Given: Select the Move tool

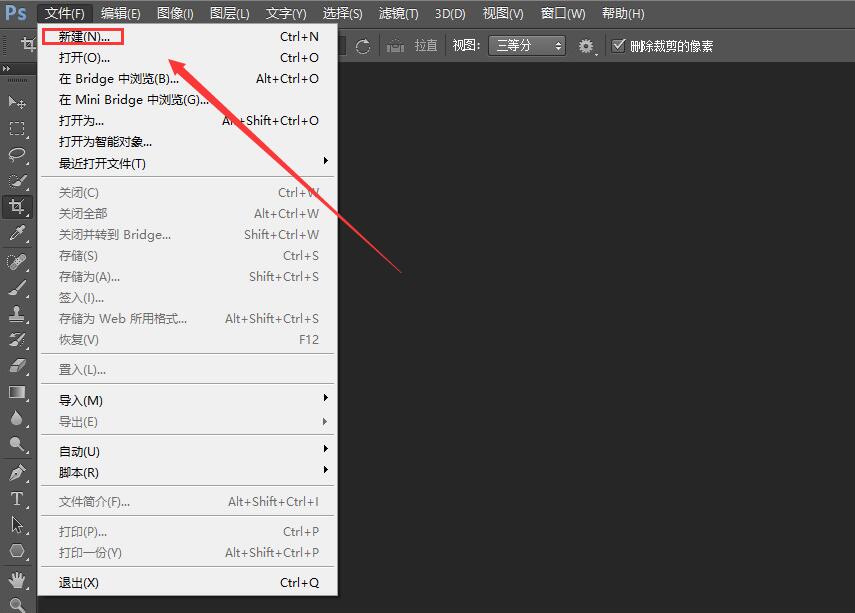Looking at the screenshot, I should click(x=17, y=102).
